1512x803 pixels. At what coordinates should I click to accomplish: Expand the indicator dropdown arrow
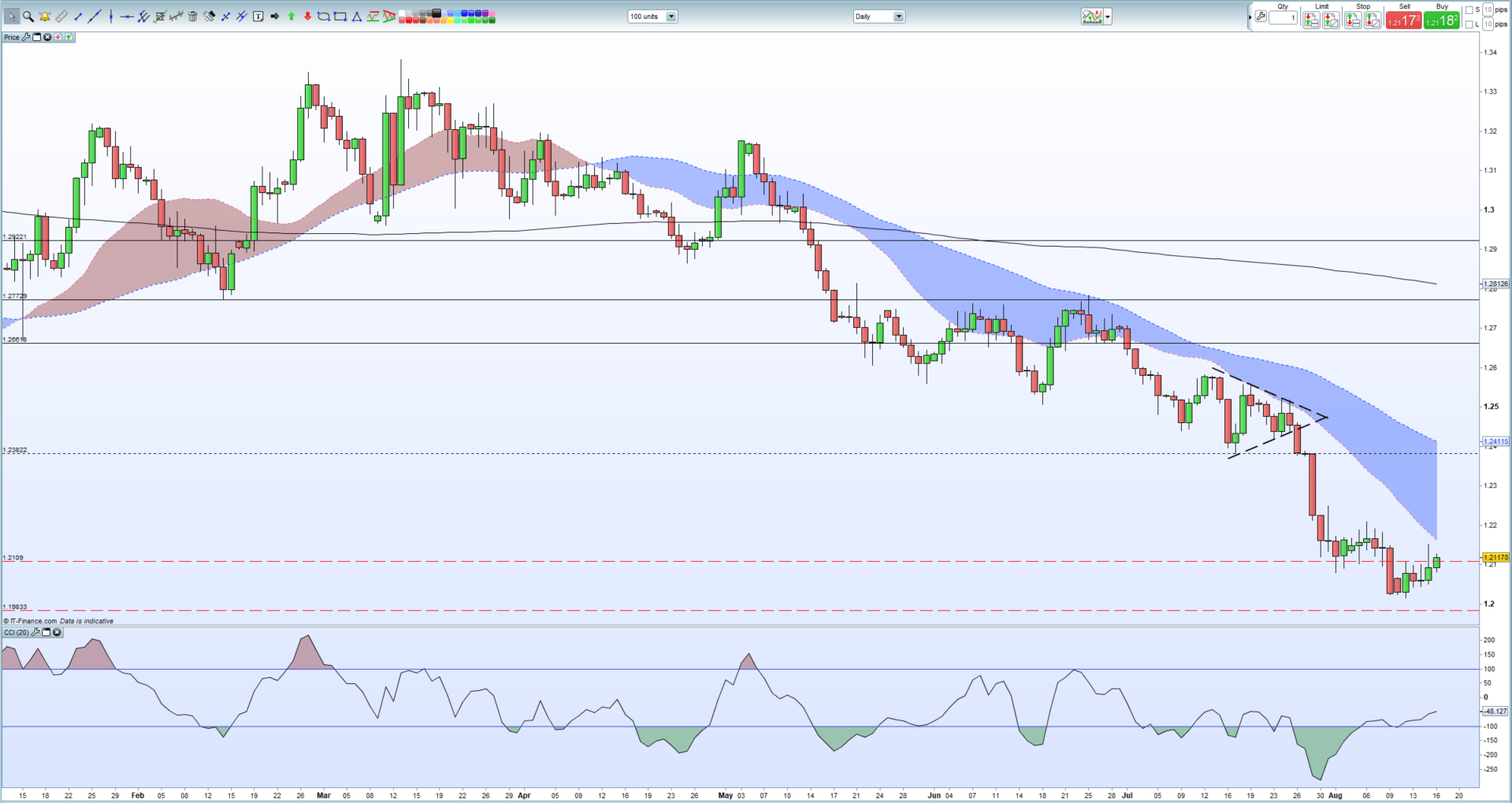click(1108, 17)
